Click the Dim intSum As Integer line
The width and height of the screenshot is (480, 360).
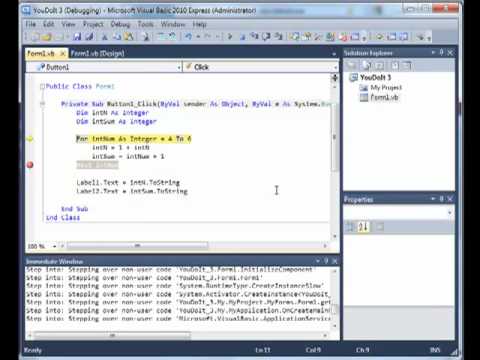pyautogui.click(x=116, y=122)
